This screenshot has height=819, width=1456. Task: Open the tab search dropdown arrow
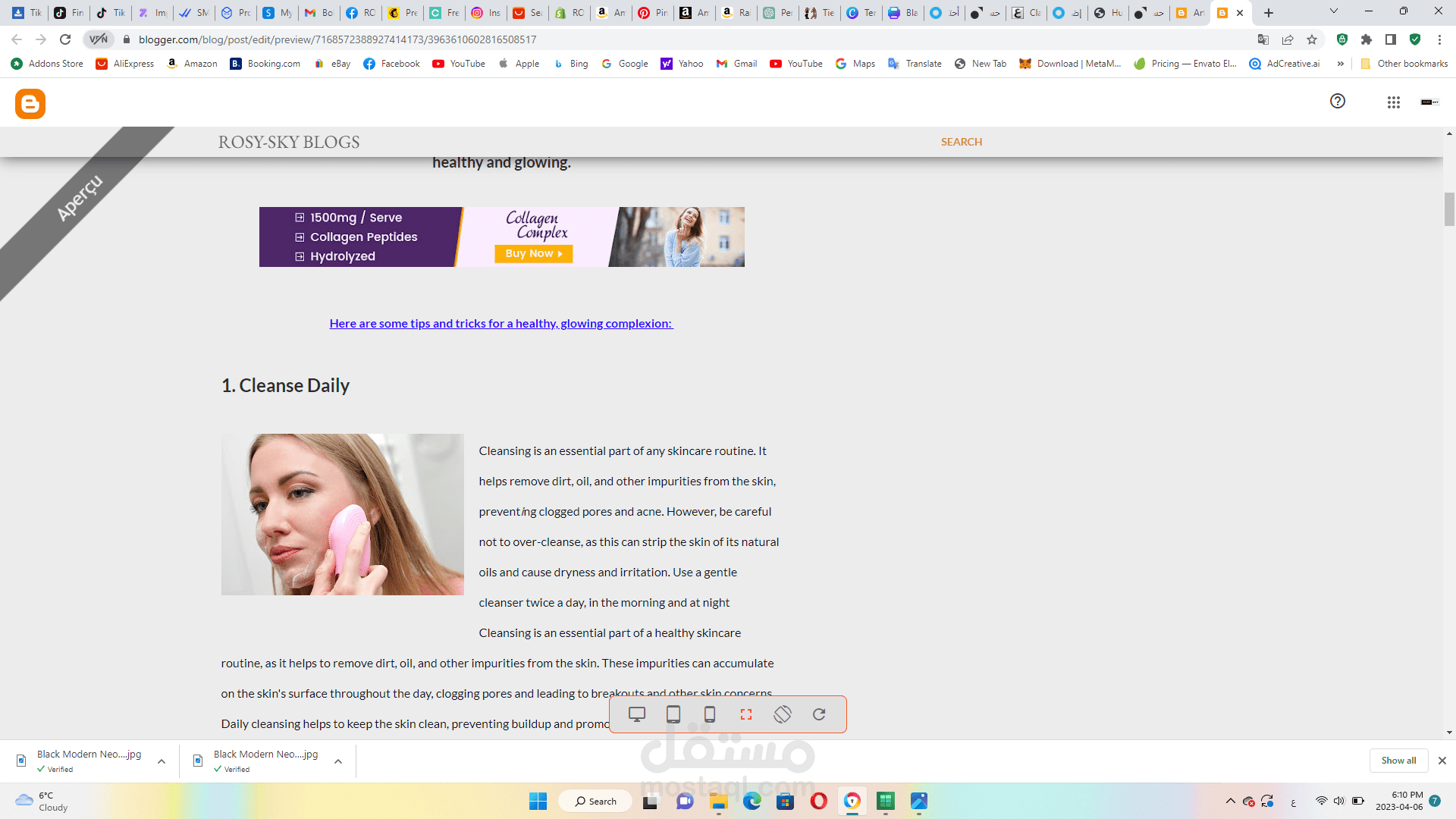[1334, 11]
